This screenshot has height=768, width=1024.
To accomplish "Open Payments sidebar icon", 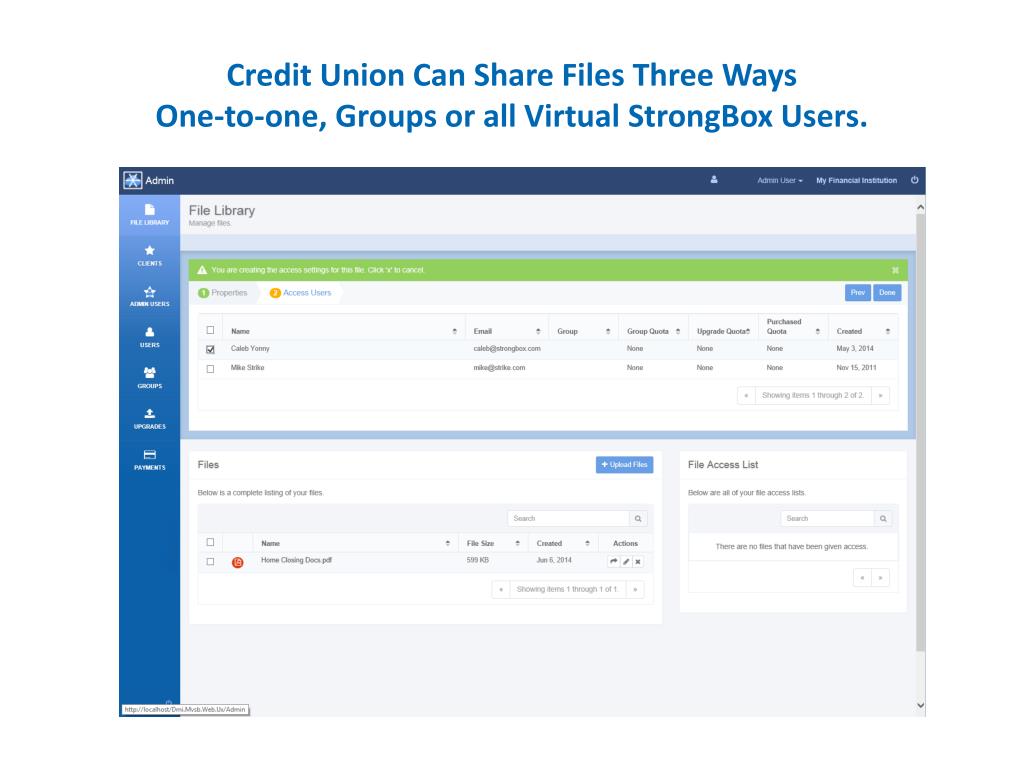I will [x=150, y=455].
